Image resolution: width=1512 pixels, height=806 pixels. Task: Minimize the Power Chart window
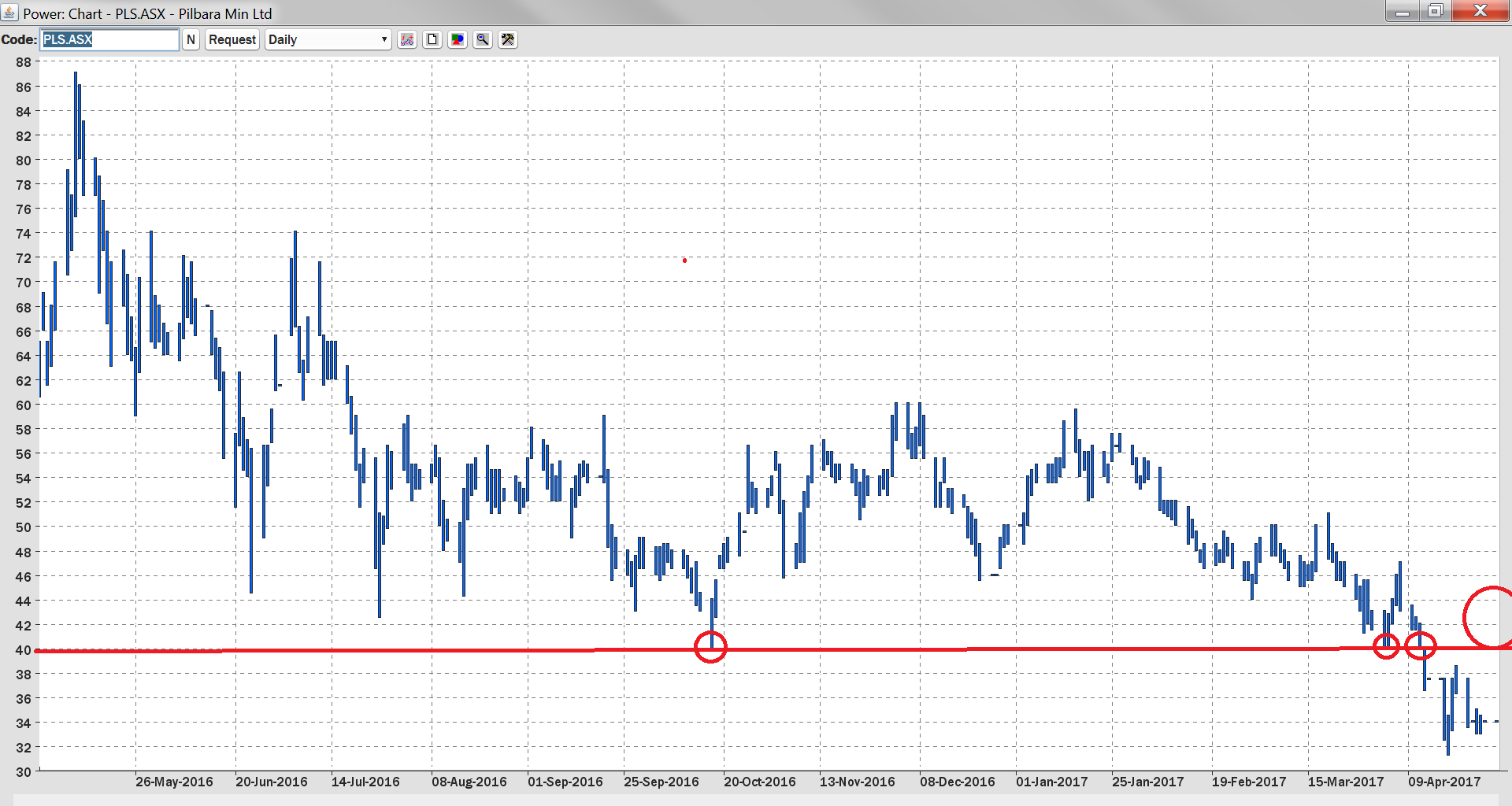[1403, 11]
